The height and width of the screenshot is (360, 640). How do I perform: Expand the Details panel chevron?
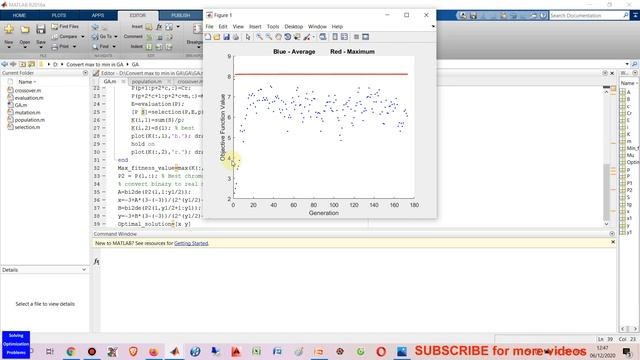click(x=84, y=270)
